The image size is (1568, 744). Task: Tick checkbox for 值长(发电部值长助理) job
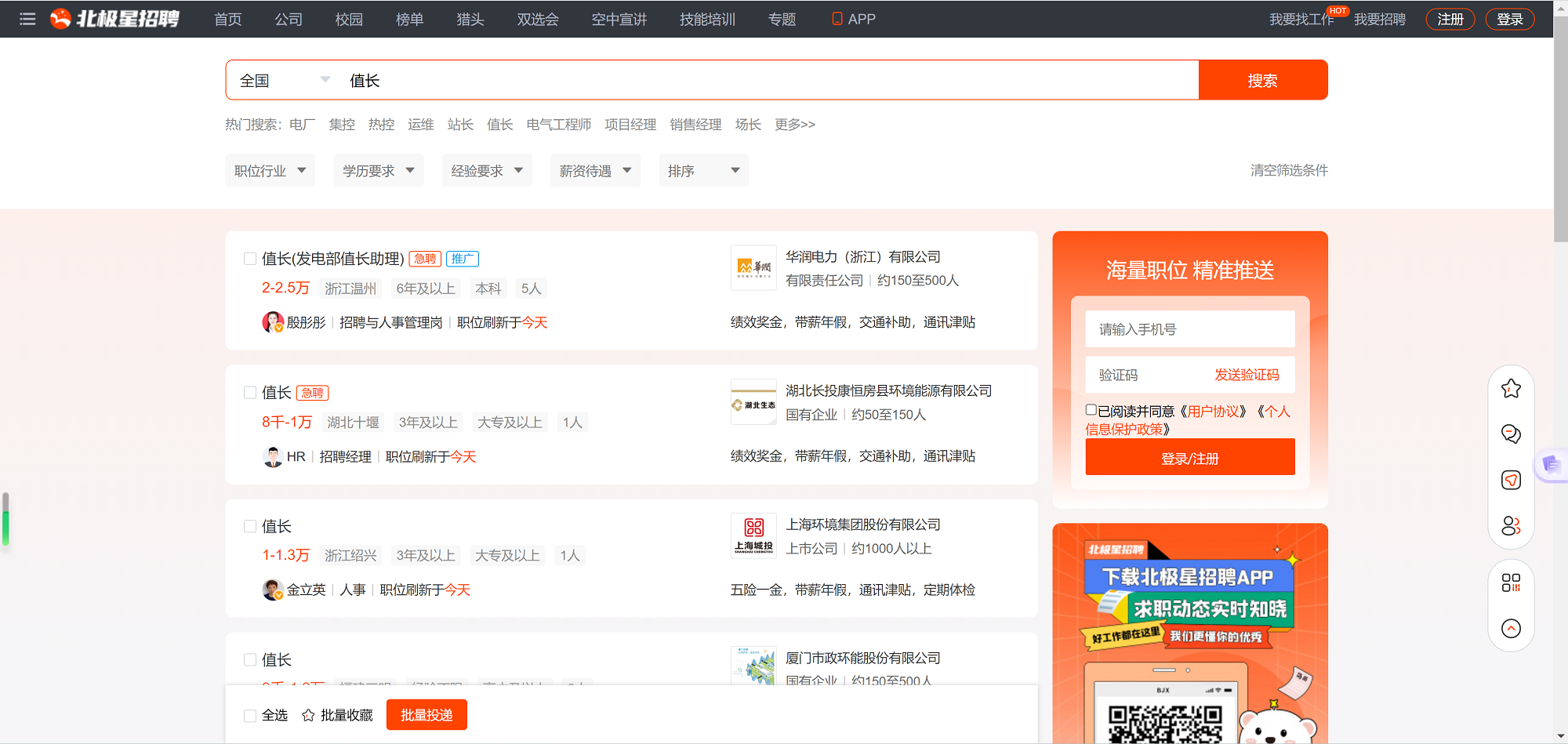click(x=250, y=259)
